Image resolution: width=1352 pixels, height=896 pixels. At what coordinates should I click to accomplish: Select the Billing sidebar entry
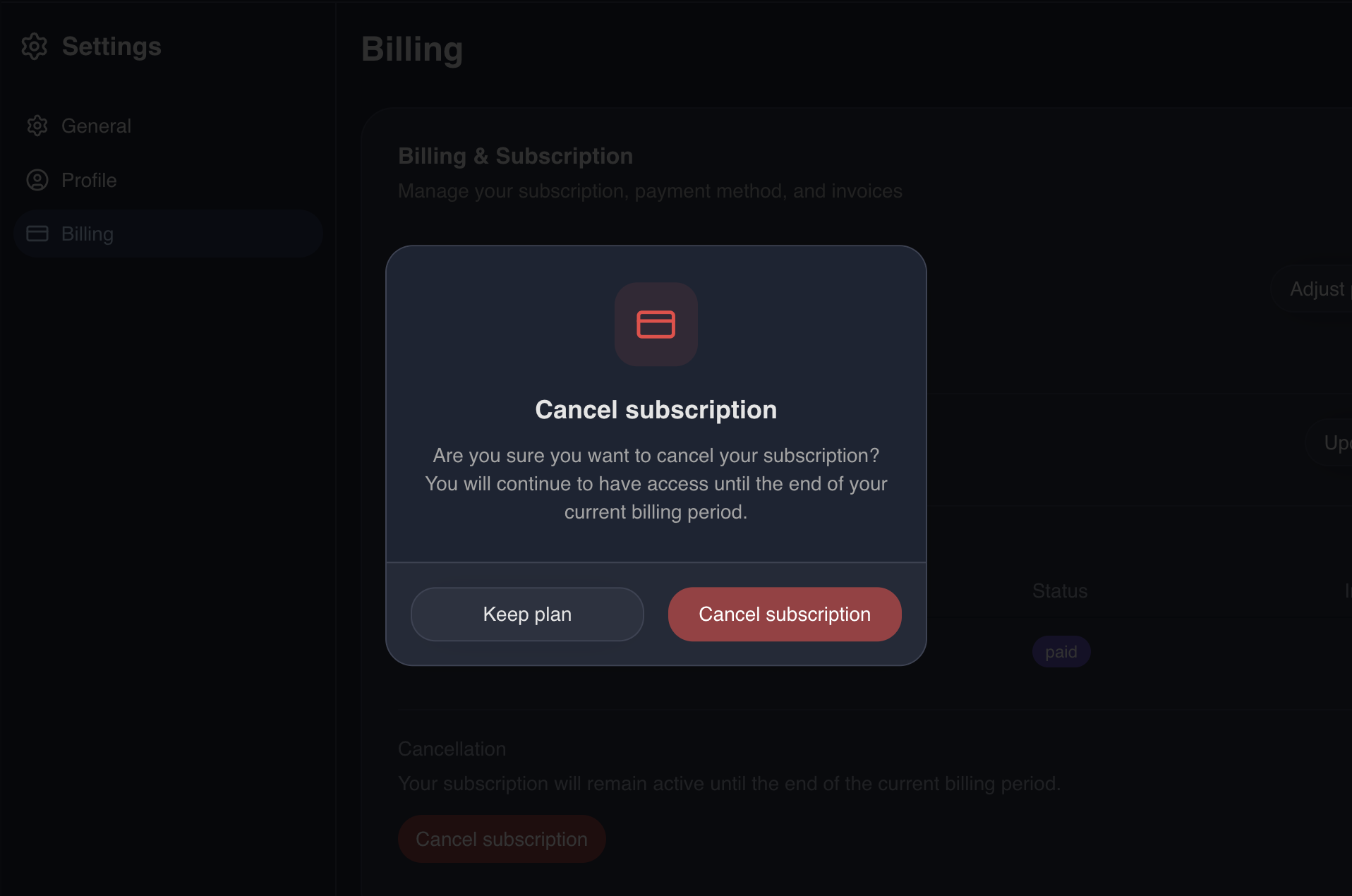coord(87,234)
